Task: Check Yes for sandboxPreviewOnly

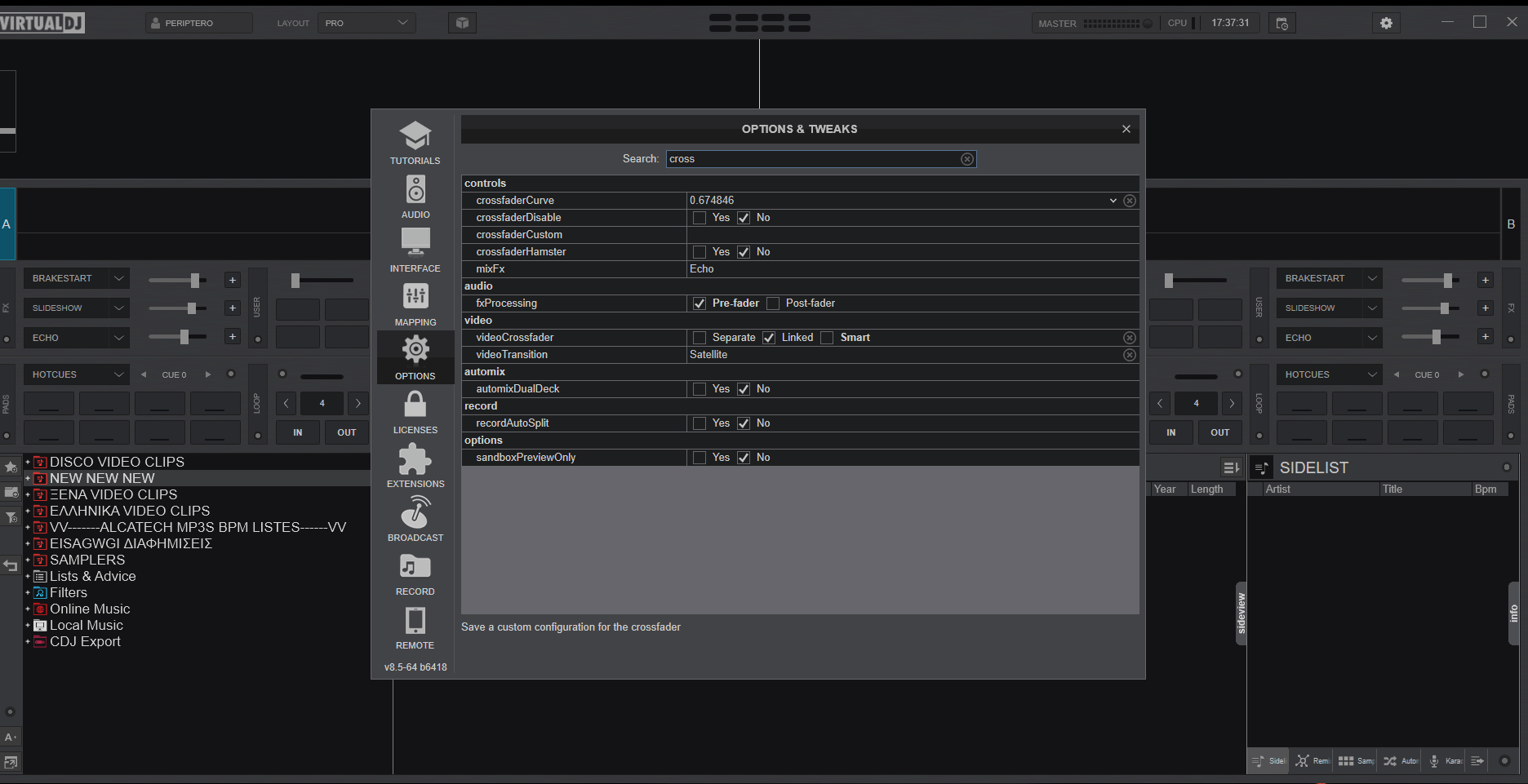Action: [700, 458]
